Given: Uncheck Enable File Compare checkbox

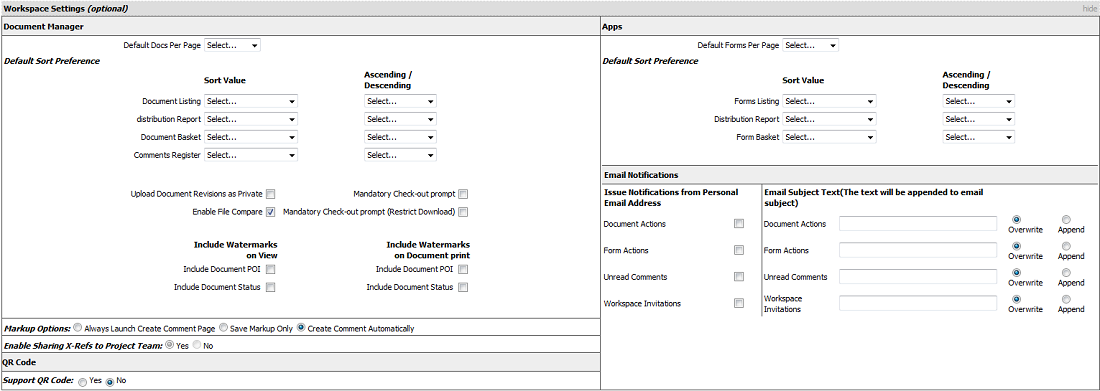Looking at the screenshot, I should (x=270, y=212).
